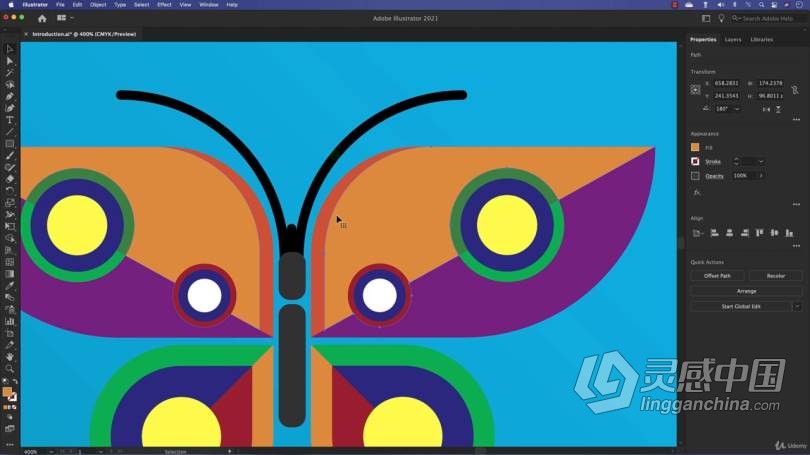Click Align Left icon in Align panel
The height and width of the screenshot is (455, 810).
click(x=714, y=233)
